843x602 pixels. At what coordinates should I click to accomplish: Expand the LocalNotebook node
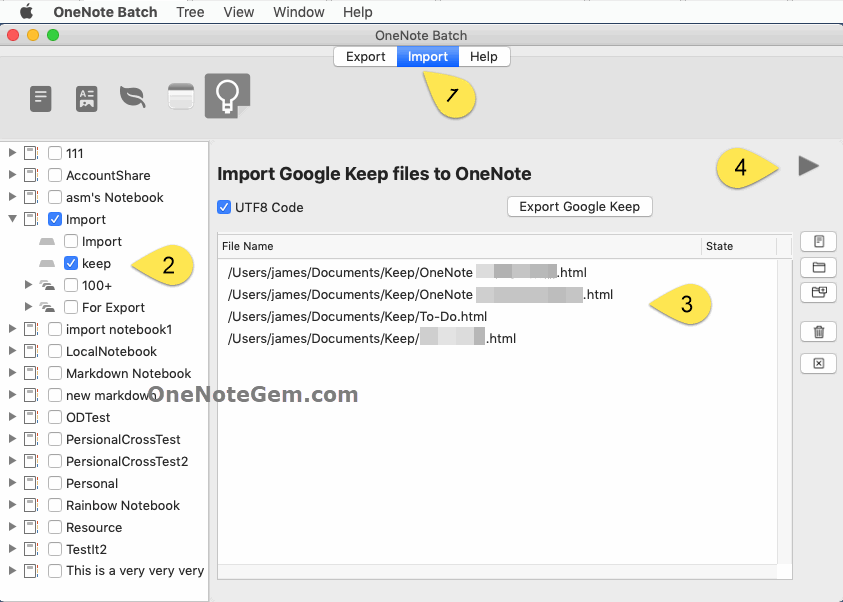[12, 352]
